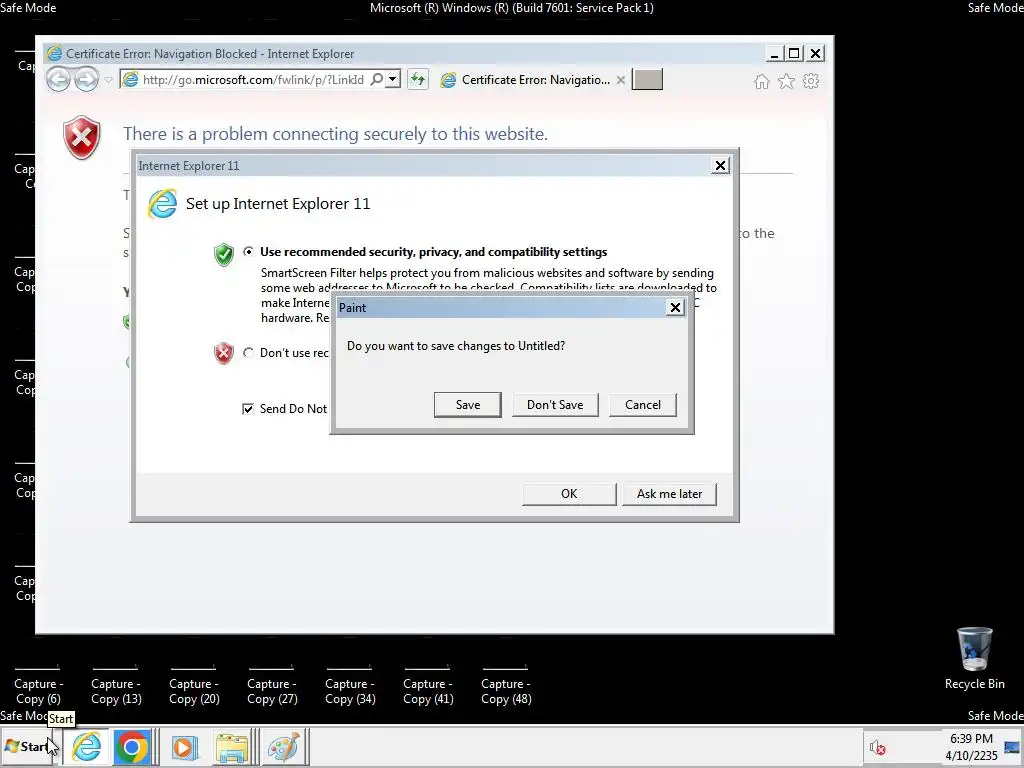Click the red shield error icon

[x=82, y=138]
